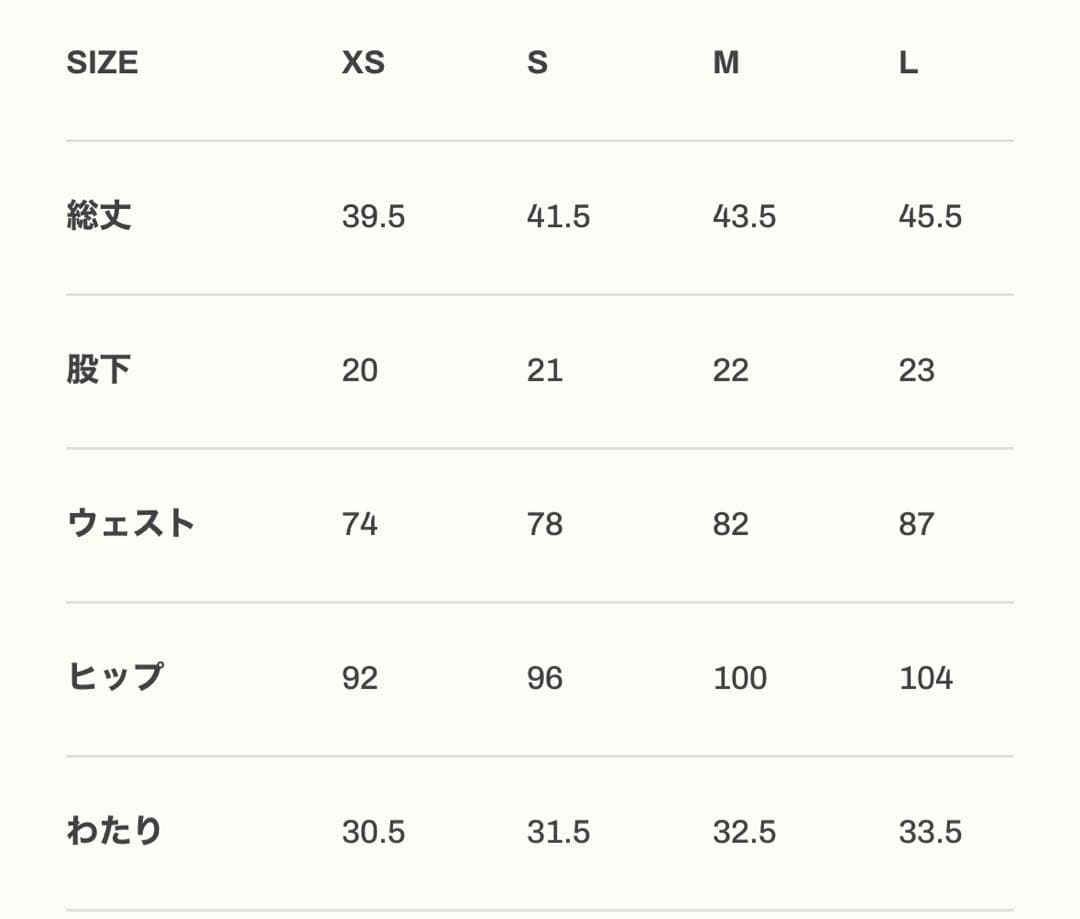Select the S size column header
This screenshot has height=919, width=1080.
tap(537, 63)
